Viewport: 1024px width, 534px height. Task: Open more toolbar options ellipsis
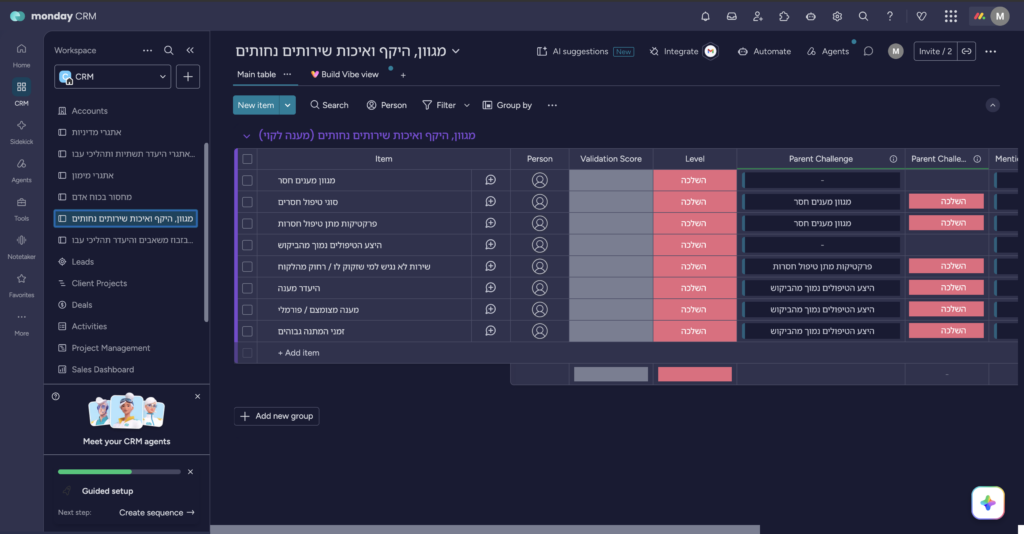pyautogui.click(x=552, y=105)
